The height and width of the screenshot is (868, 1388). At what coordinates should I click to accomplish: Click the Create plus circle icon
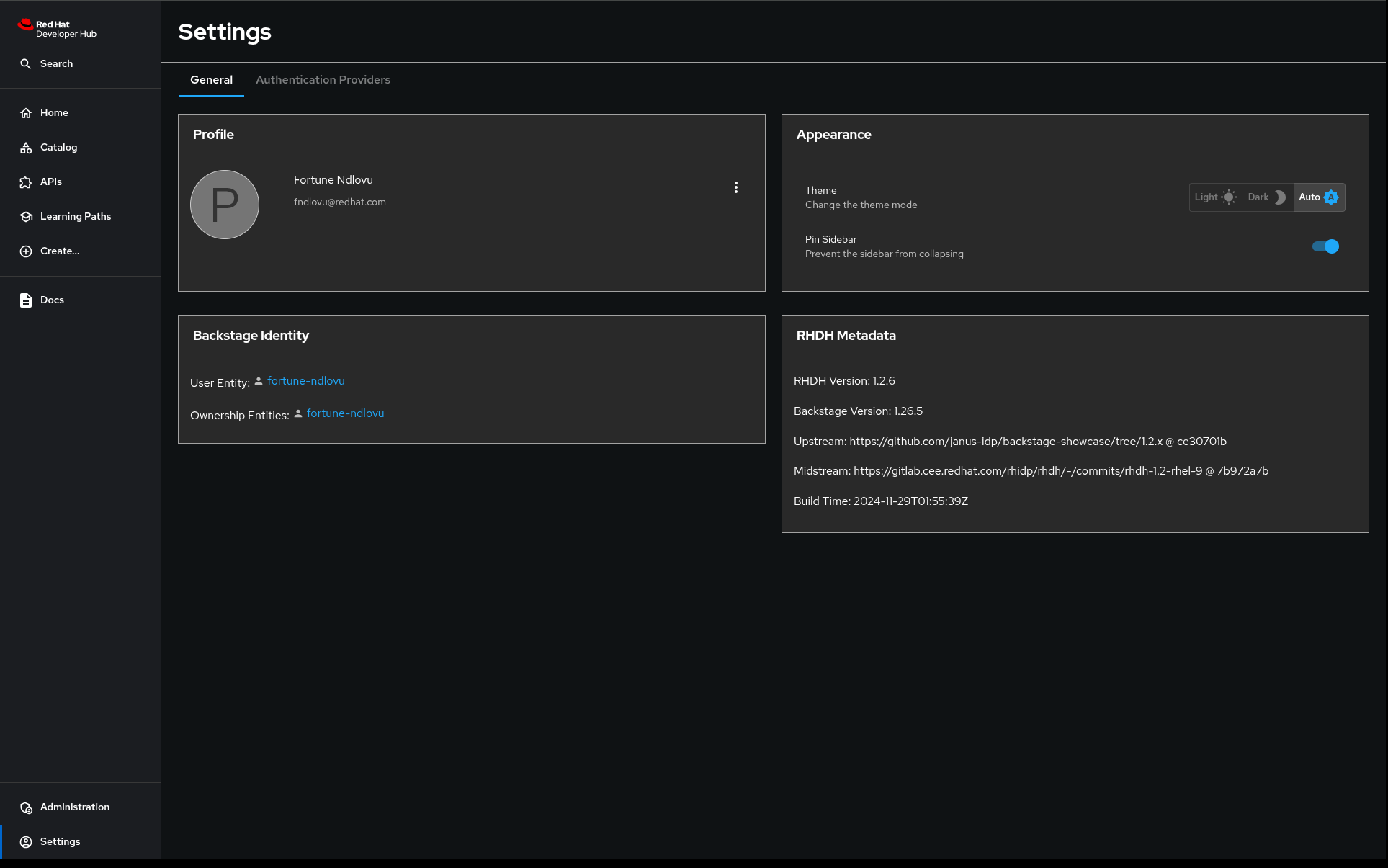(26, 251)
